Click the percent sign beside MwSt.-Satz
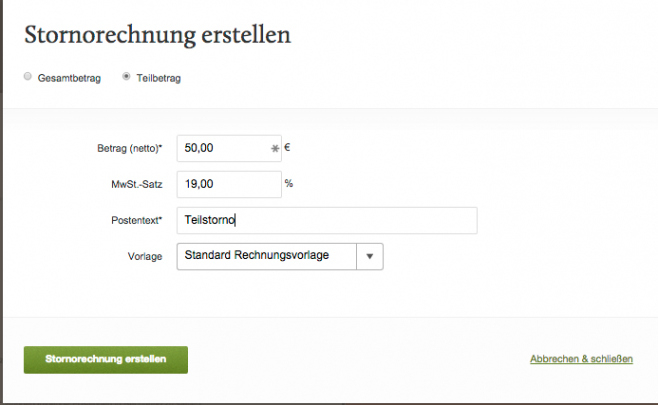Image resolution: width=658 pixels, height=405 pixels. pyautogui.click(x=289, y=184)
